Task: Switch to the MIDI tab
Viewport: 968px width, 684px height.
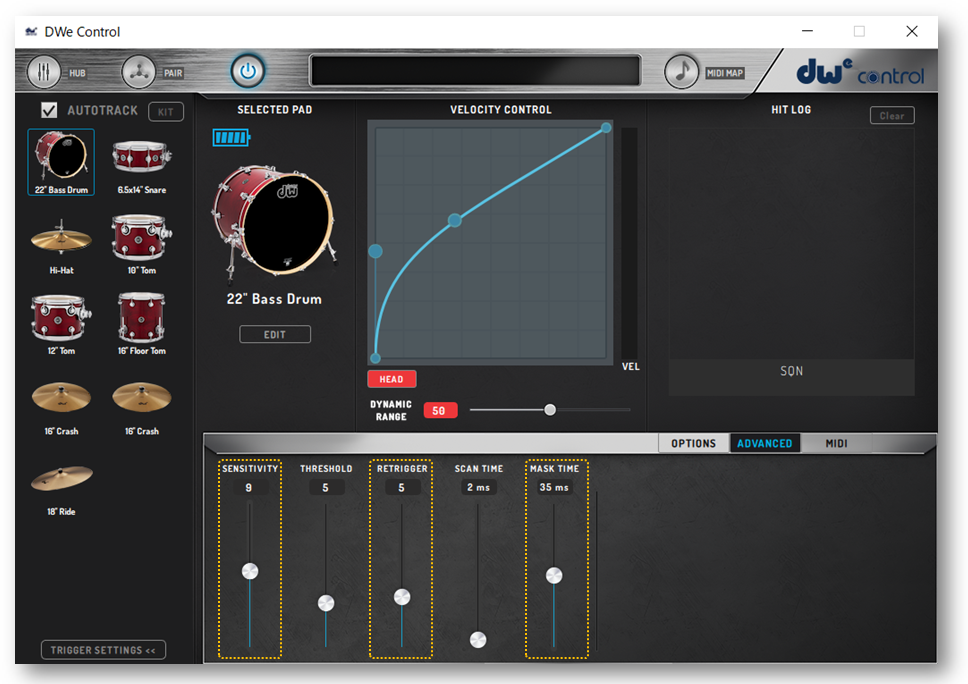Action: coord(837,443)
